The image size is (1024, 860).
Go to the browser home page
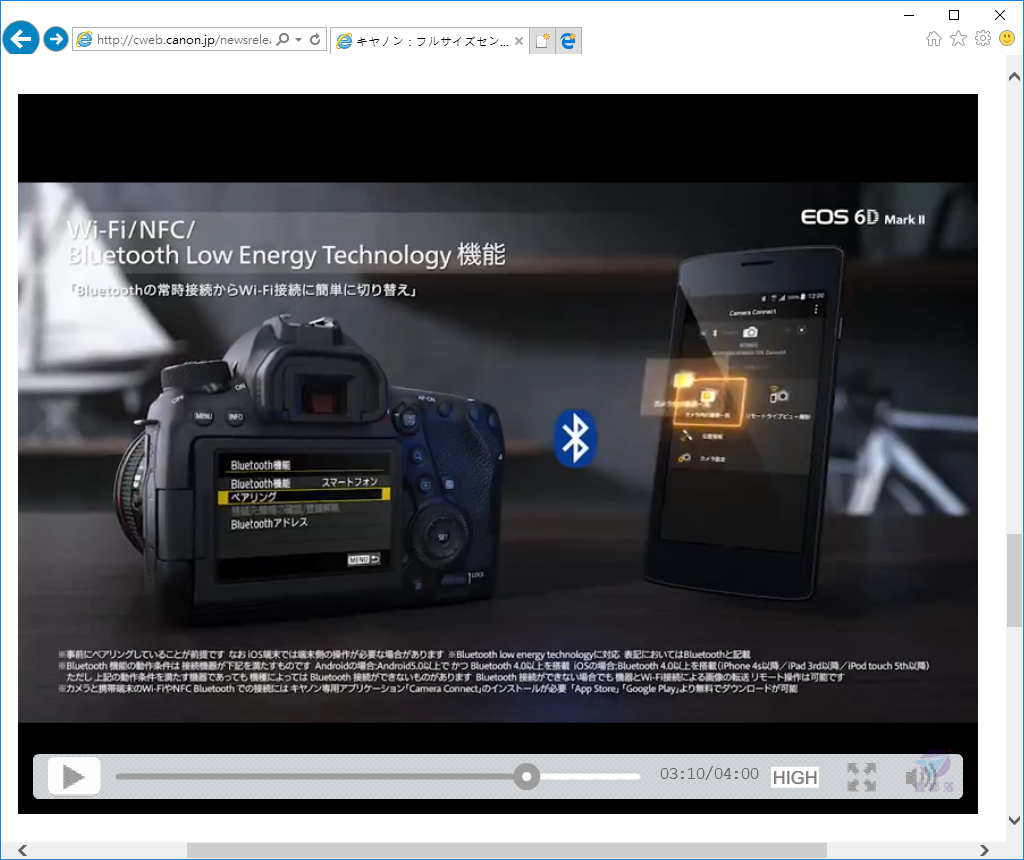pos(934,39)
